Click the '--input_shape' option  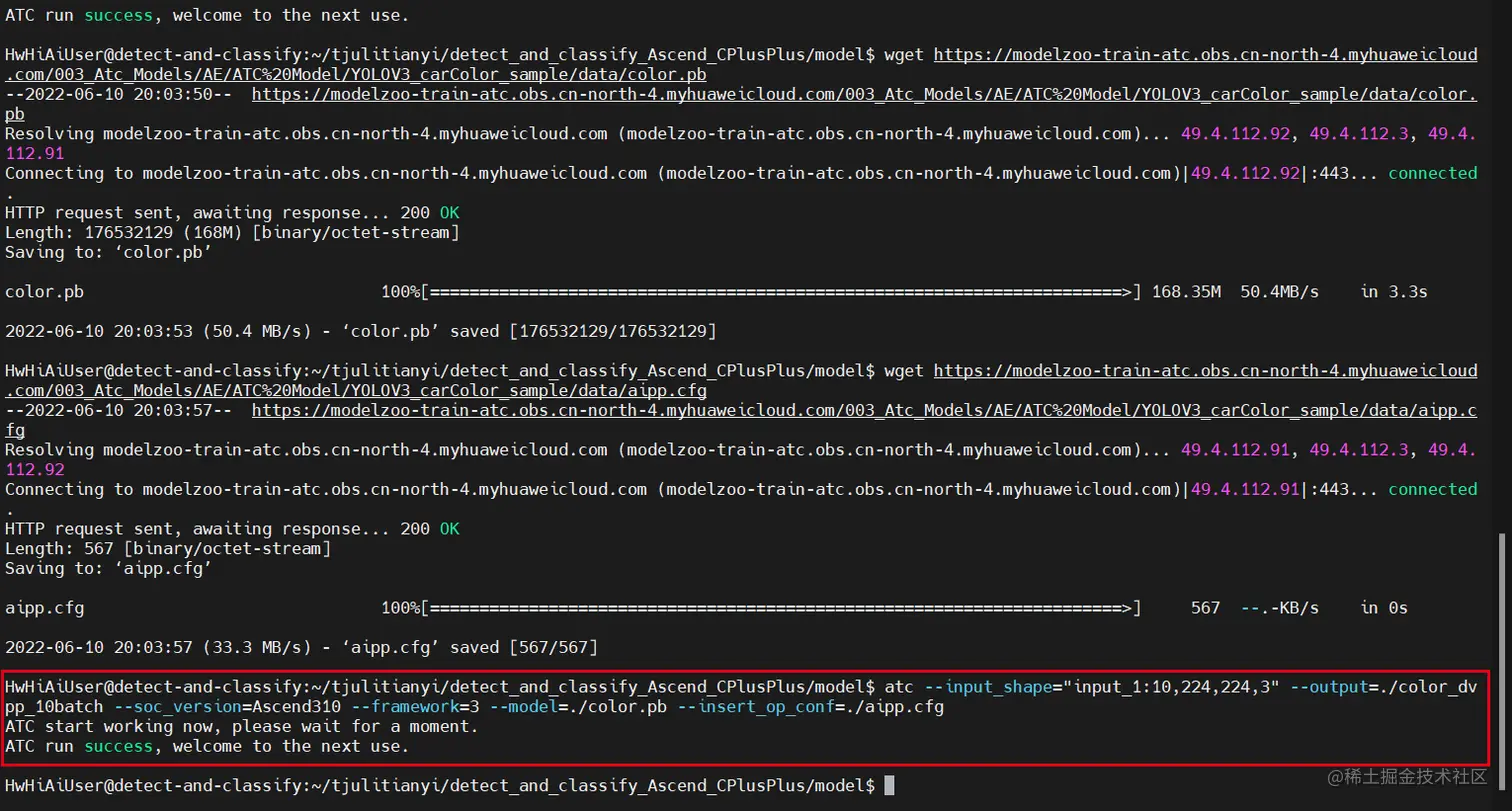tap(987, 688)
